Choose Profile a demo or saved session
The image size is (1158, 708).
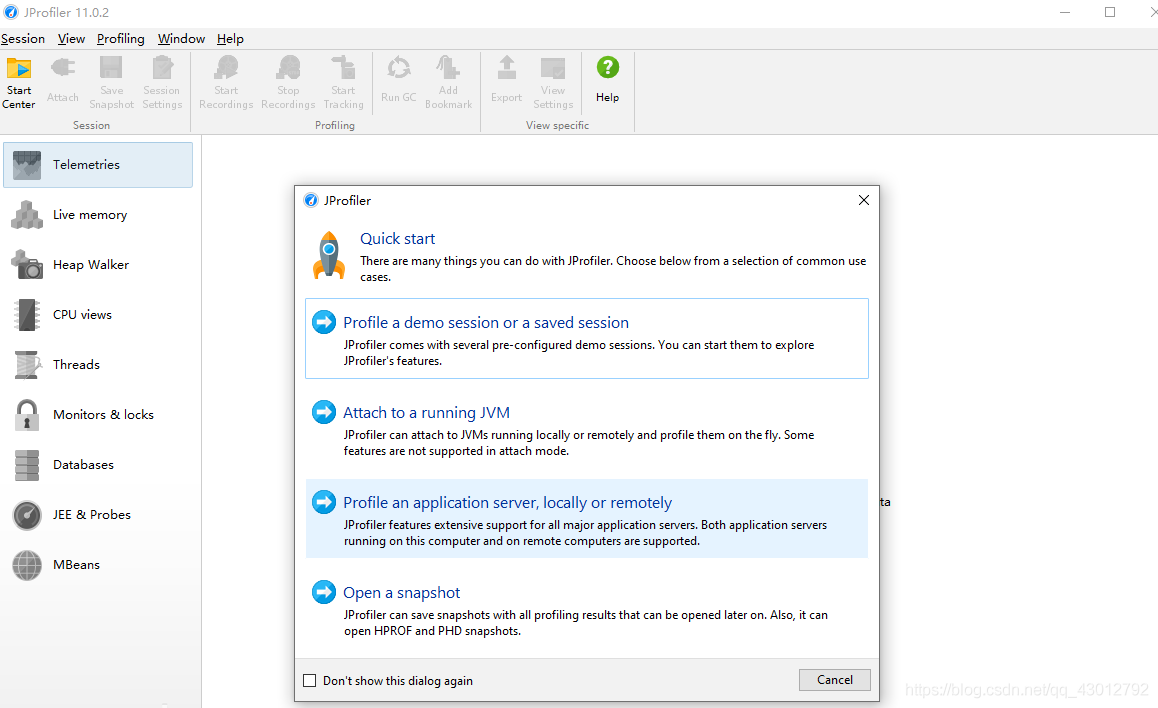(x=486, y=323)
